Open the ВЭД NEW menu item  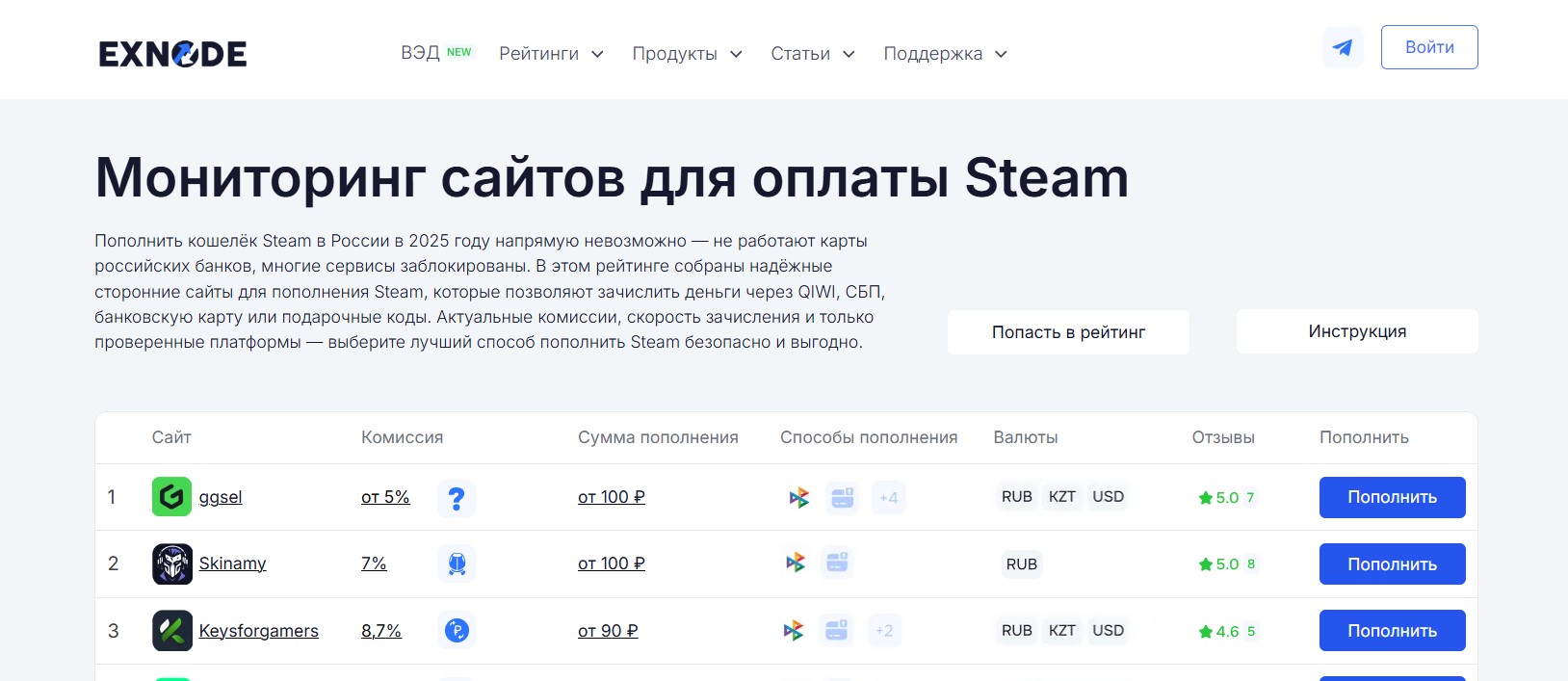click(x=435, y=53)
